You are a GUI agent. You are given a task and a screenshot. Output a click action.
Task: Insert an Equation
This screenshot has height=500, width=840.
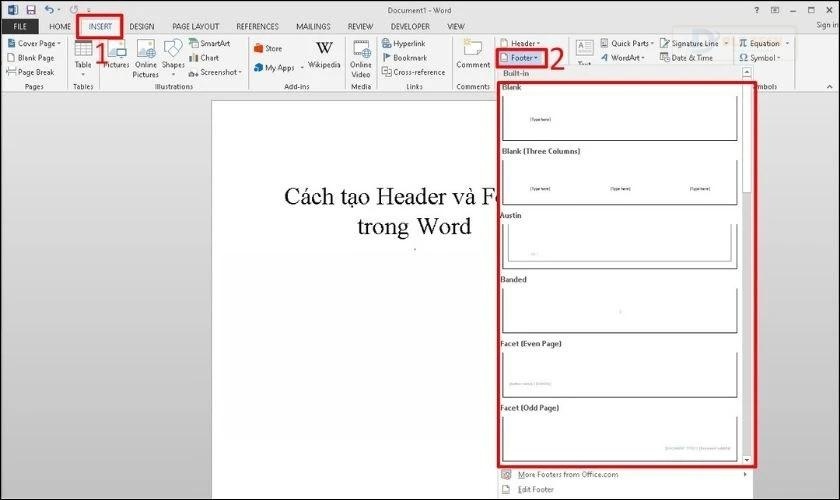pyautogui.click(x=759, y=43)
